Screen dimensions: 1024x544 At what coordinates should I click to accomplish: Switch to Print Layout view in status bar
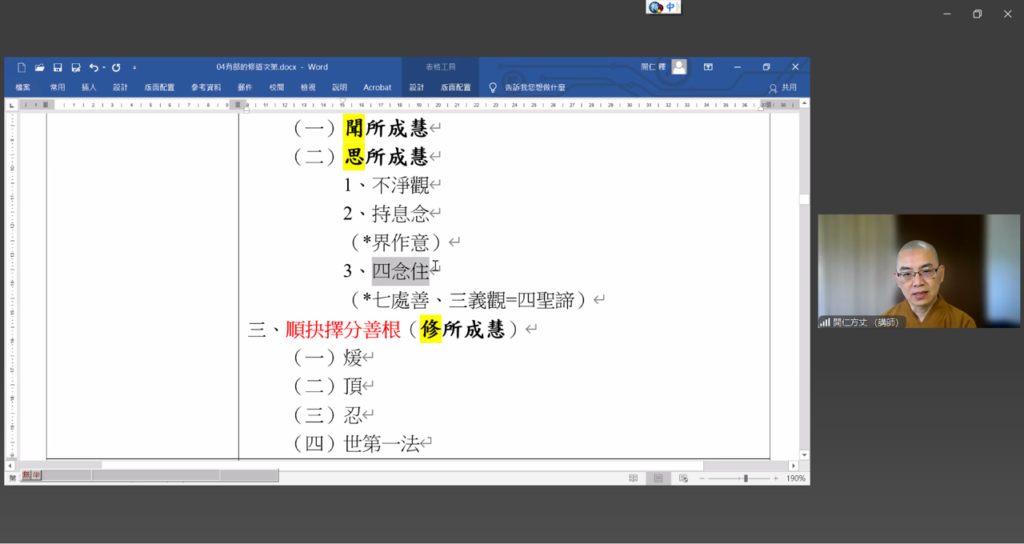click(657, 479)
